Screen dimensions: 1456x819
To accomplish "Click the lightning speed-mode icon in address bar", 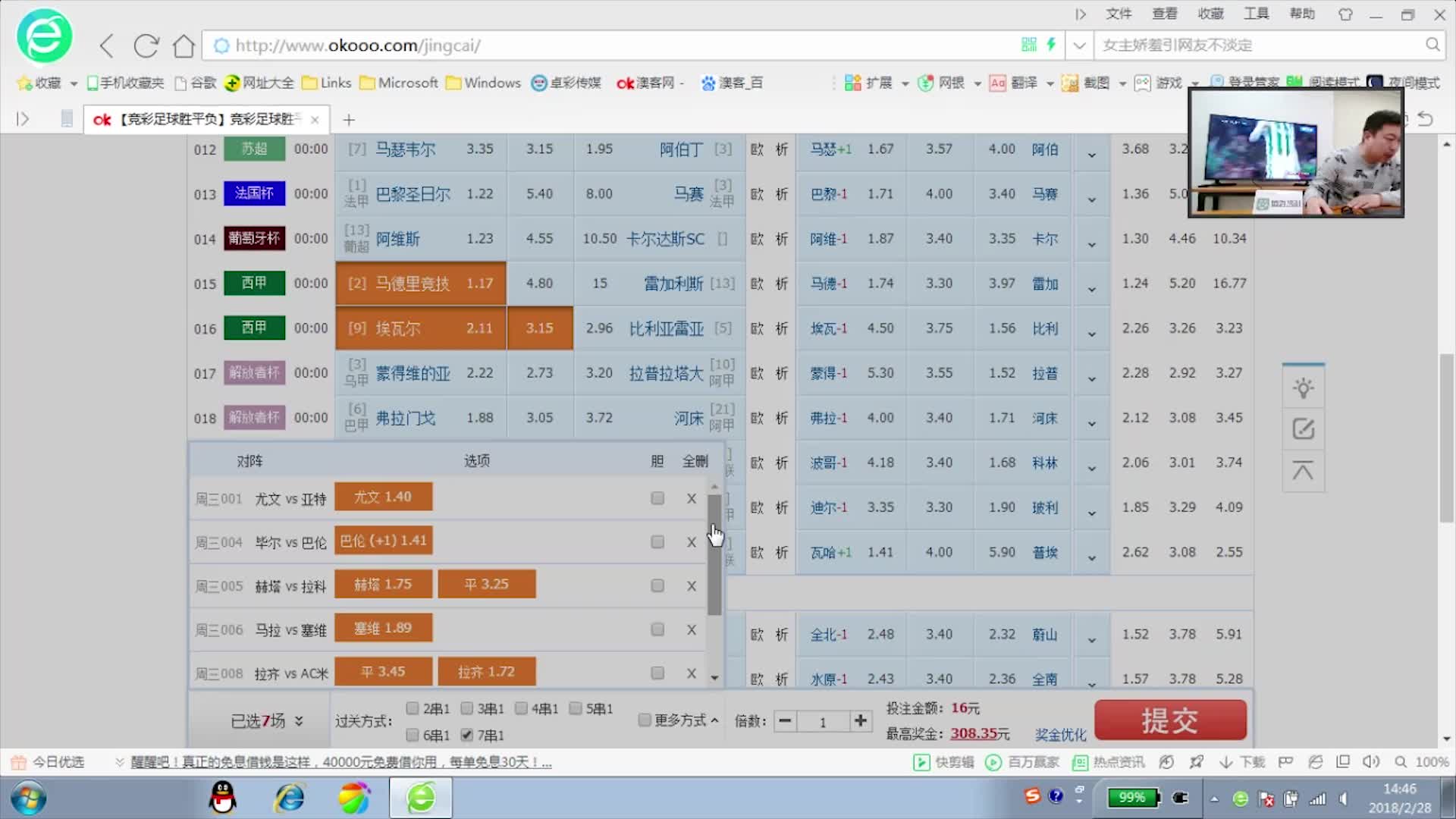I will point(1051,45).
